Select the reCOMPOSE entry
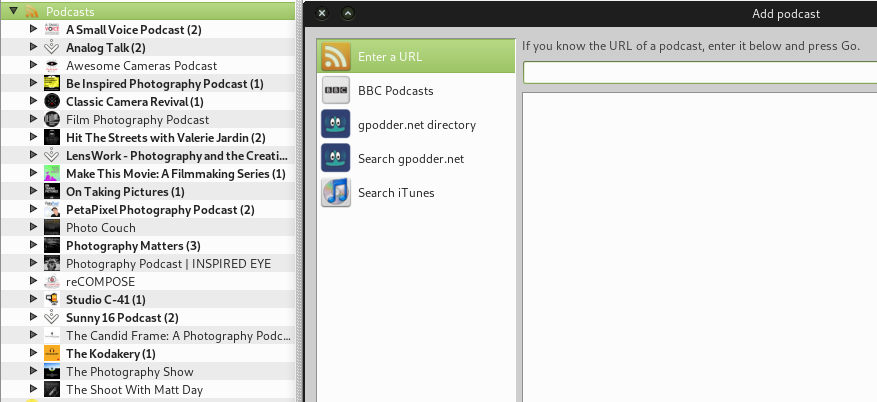 (x=100, y=281)
